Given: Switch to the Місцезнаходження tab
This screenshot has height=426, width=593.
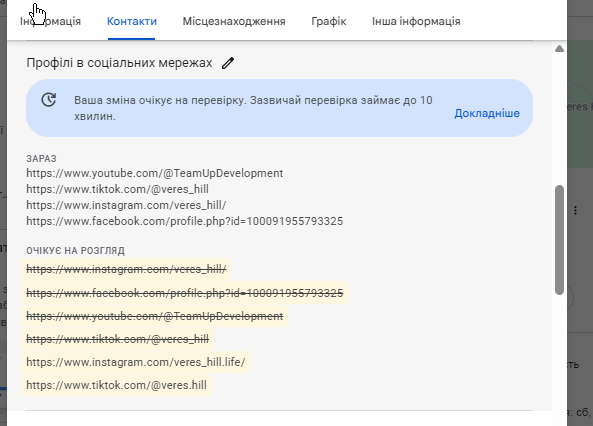Looking at the screenshot, I should pyautogui.click(x=234, y=21).
